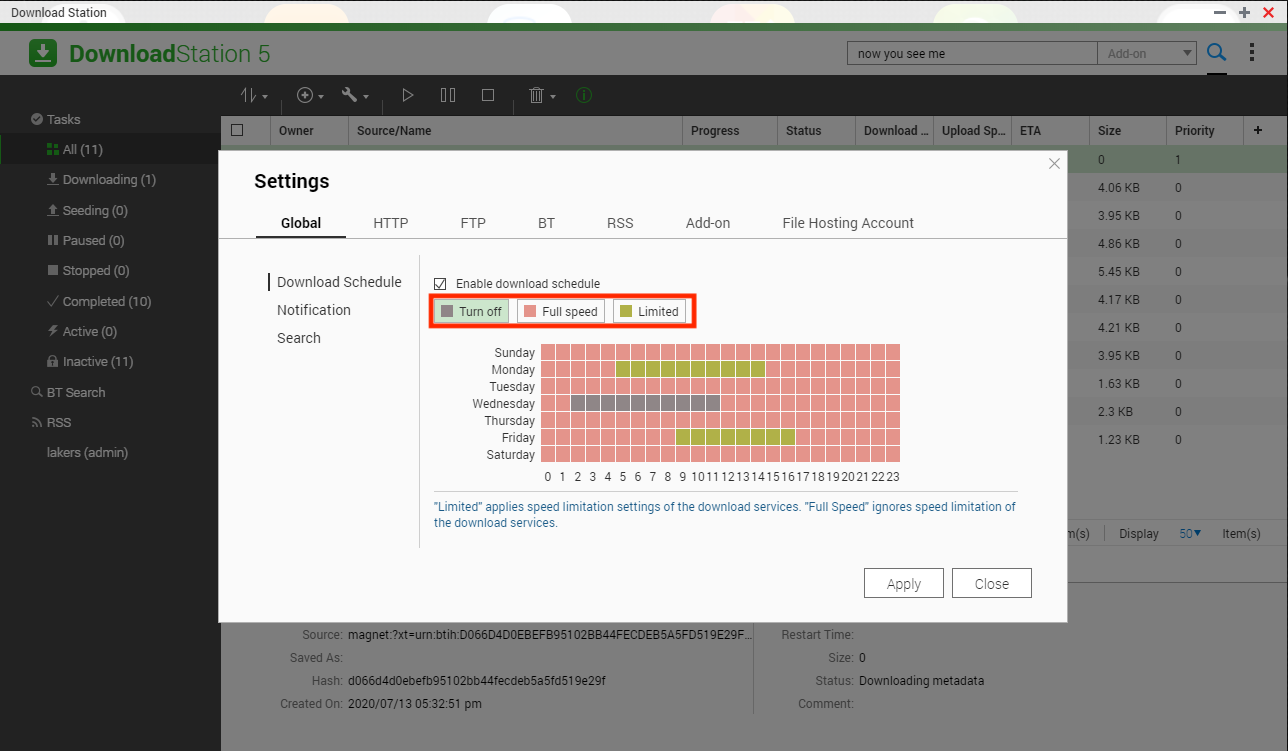Select the Turn off schedule mode
The height and width of the screenshot is (751, 1288).
point(471,312)
